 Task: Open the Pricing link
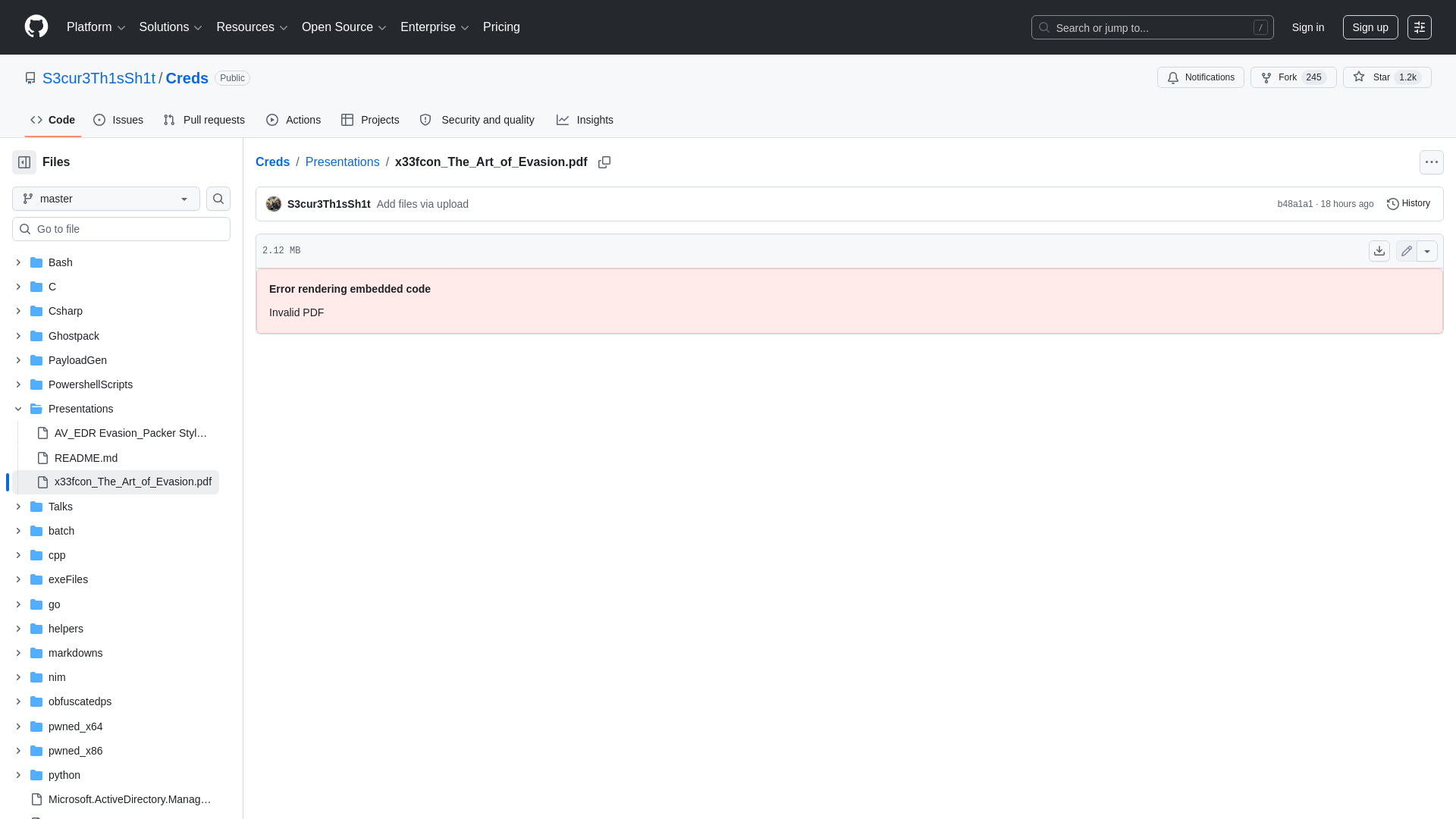[501, 27]
